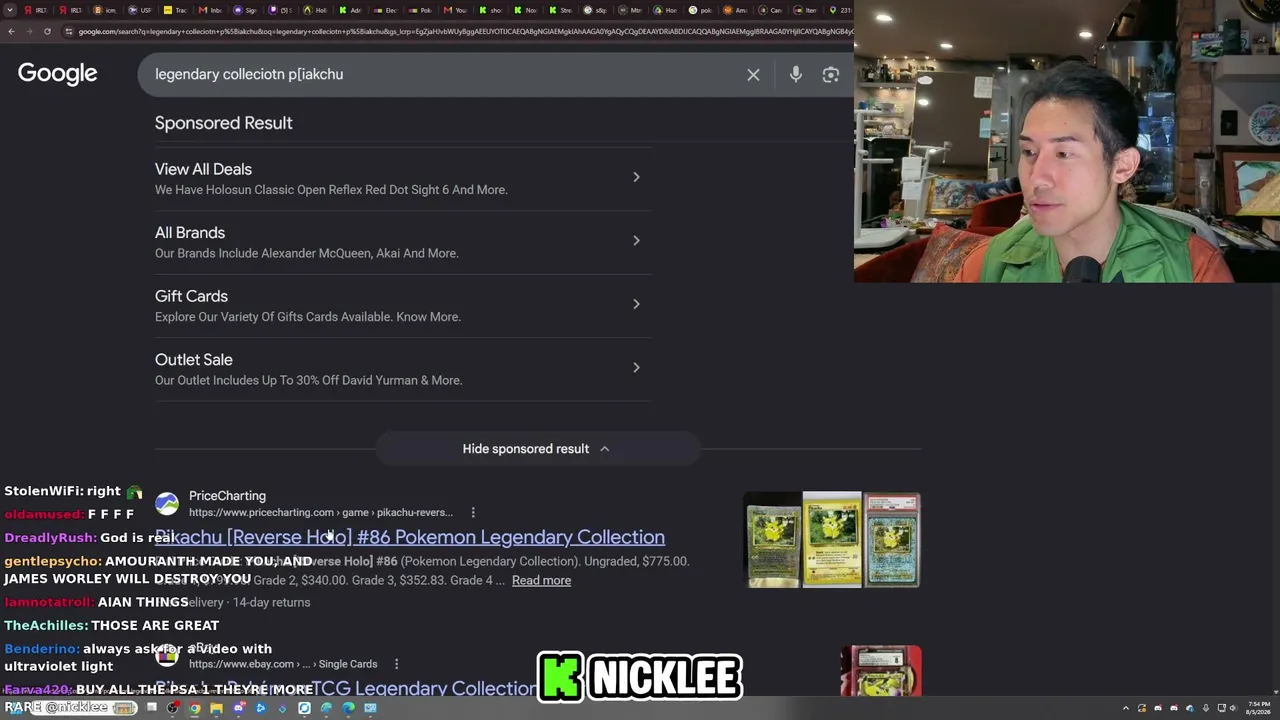Expand the arrow beside All Brands
The width and height of the screenshot is (1280, 720).
636,240
